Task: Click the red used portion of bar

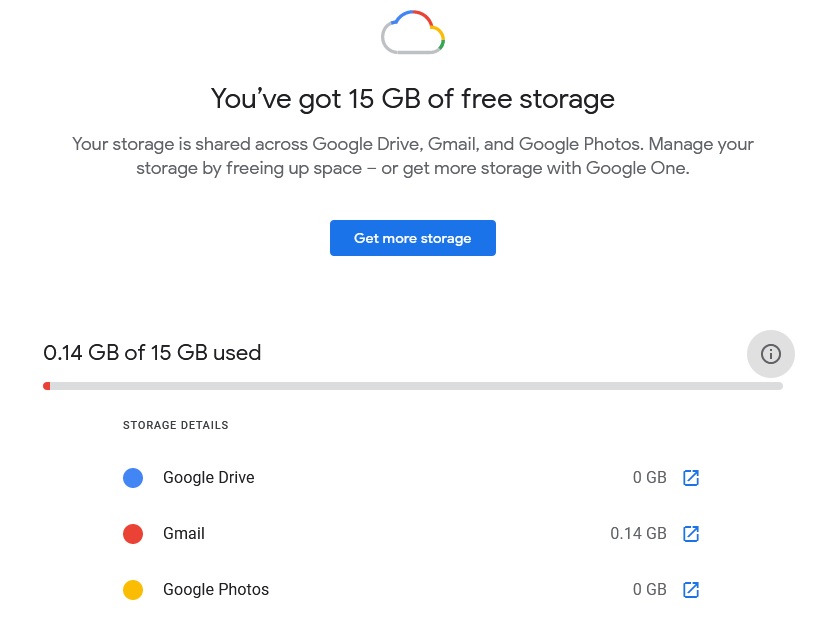Action: click(x=47, y=386)
